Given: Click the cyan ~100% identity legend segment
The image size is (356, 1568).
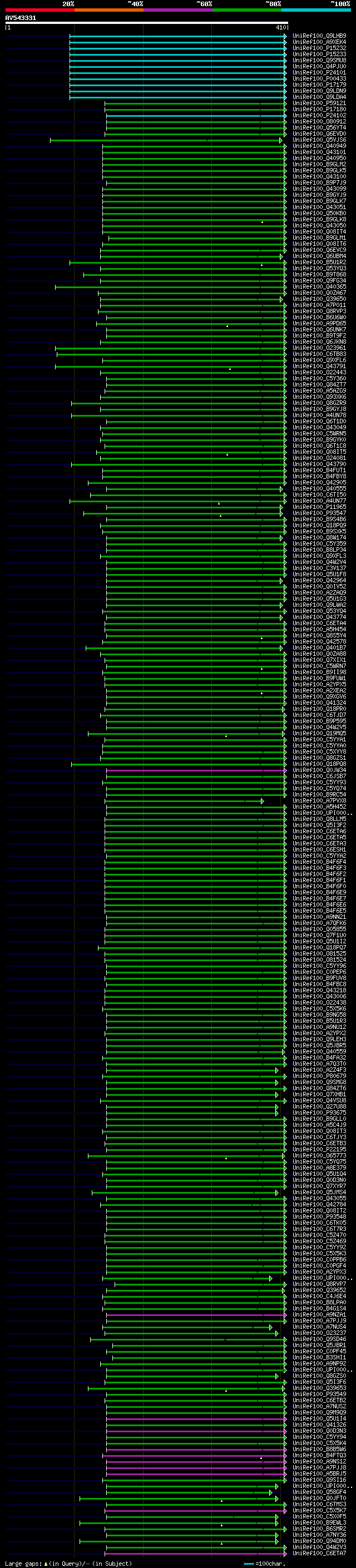Looking at the screenshot, I should click(317, 10).
